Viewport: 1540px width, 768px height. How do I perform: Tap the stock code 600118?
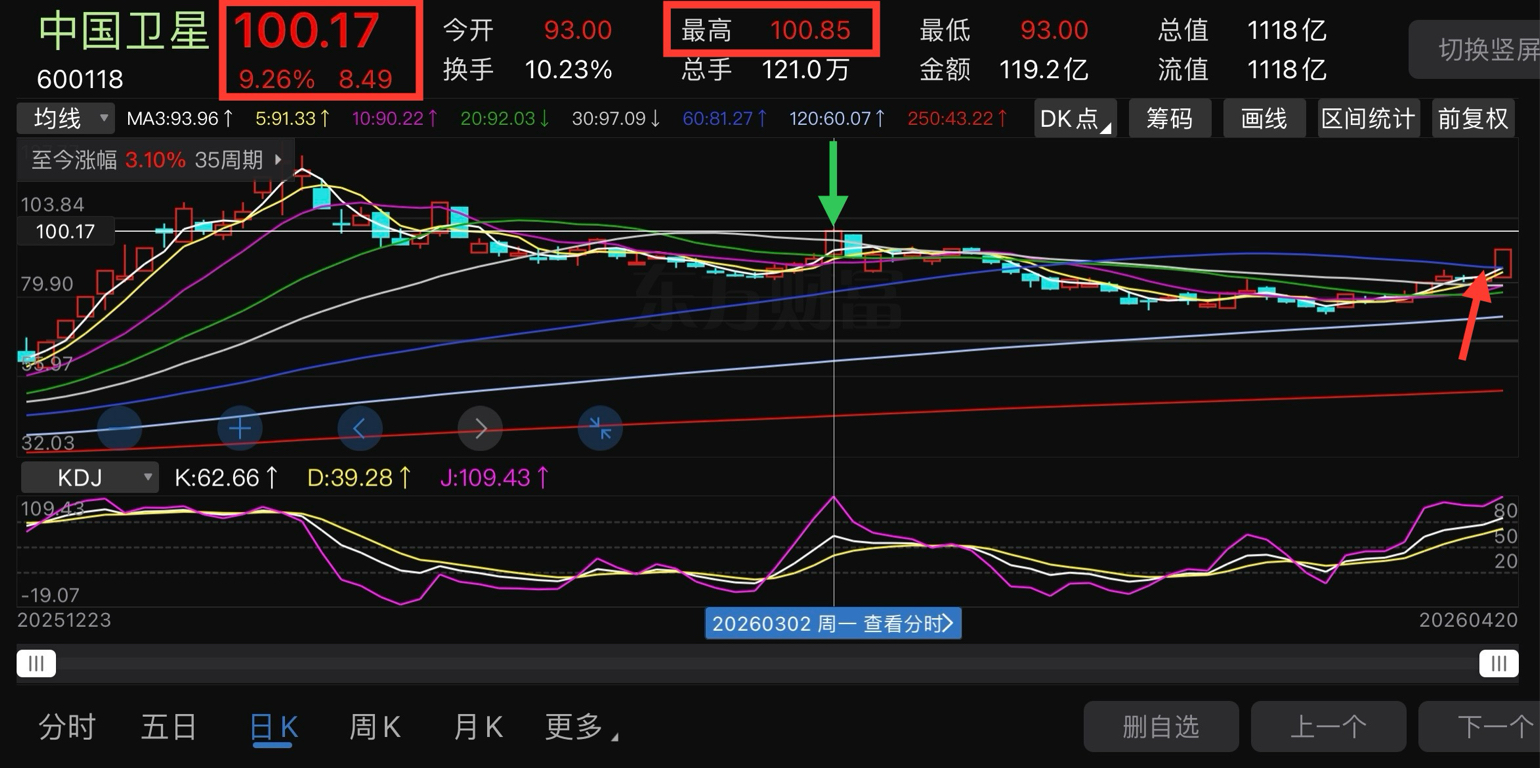click(x=81, y=79)
